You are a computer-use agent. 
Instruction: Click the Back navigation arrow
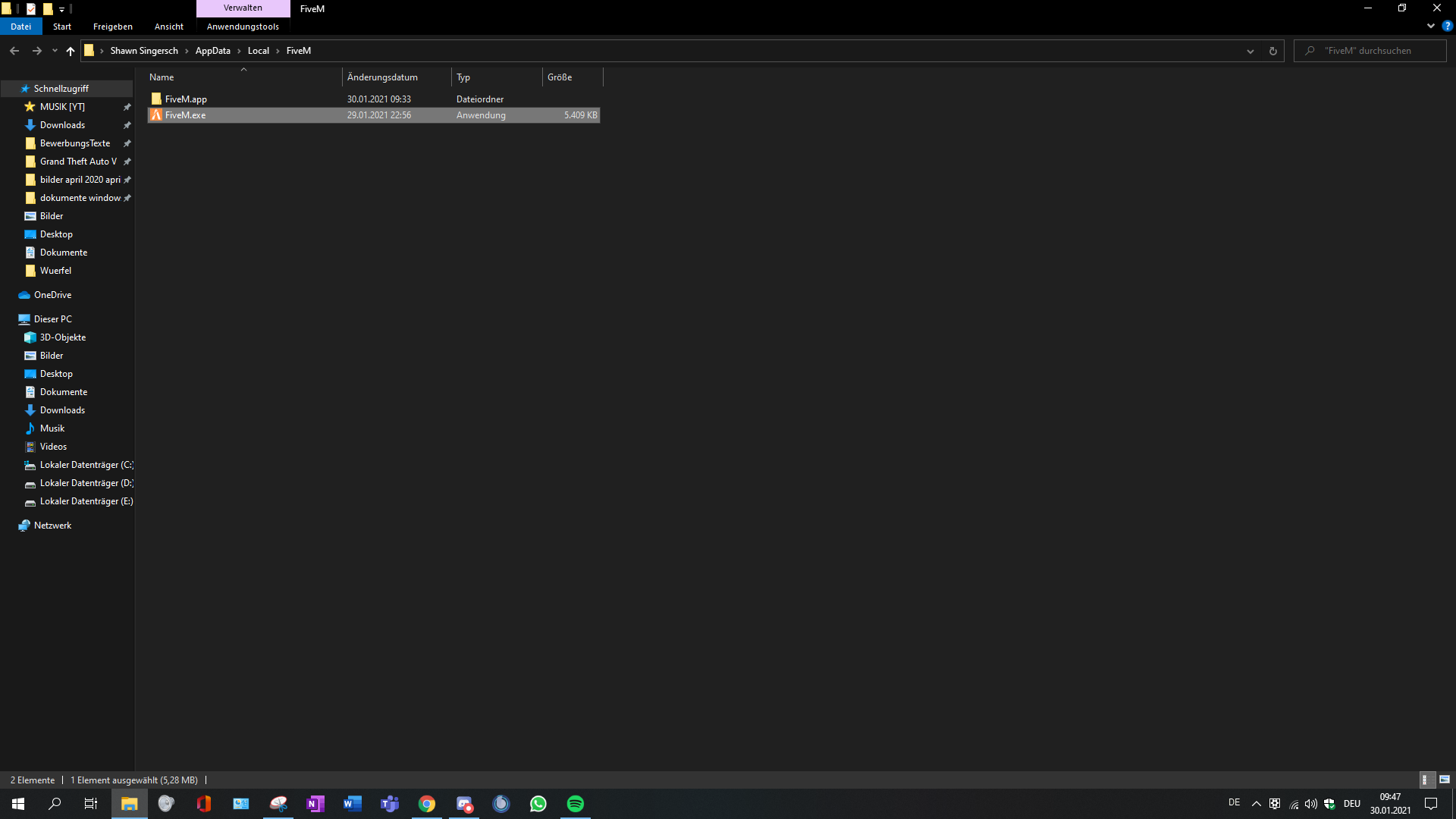(x=14, y=51)
